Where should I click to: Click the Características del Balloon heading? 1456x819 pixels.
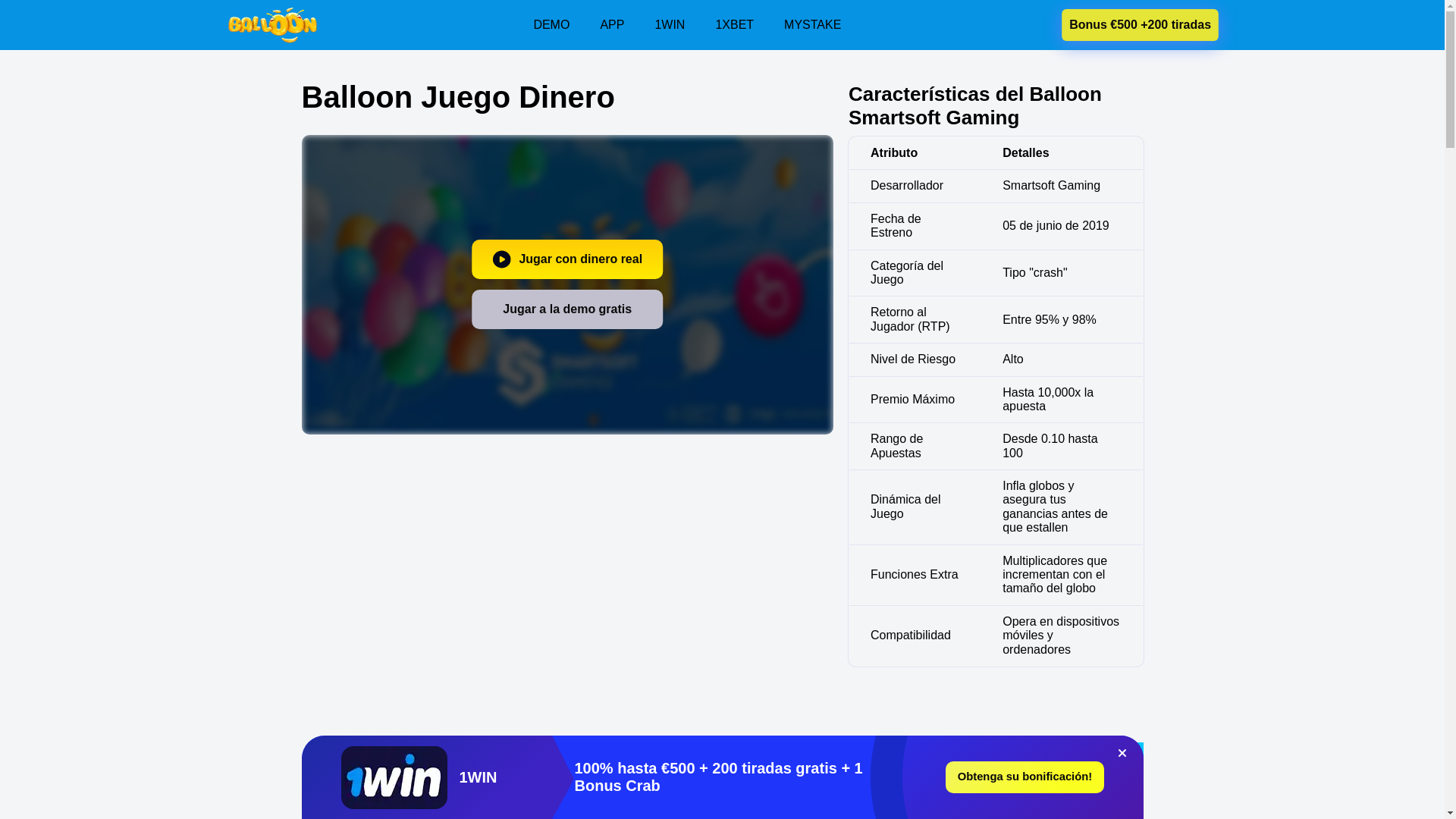pyautogui.click(x=975, y=105)
